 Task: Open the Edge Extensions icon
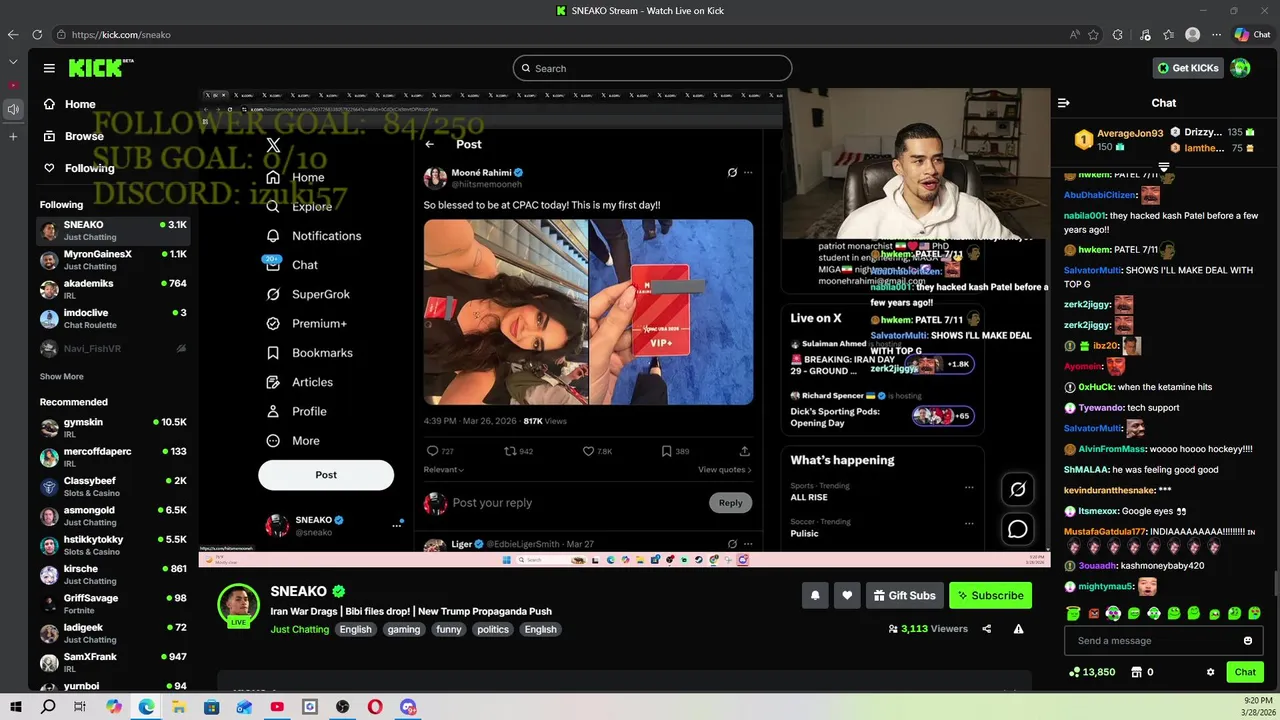coord(1118,34)
